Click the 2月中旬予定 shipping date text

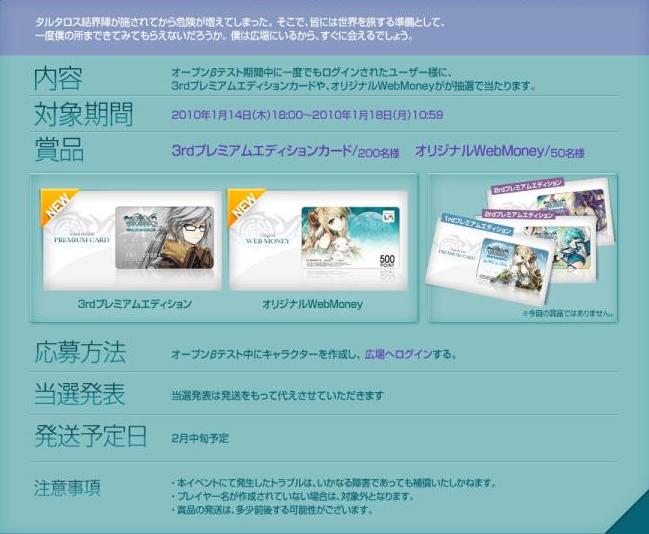point(200,438)
